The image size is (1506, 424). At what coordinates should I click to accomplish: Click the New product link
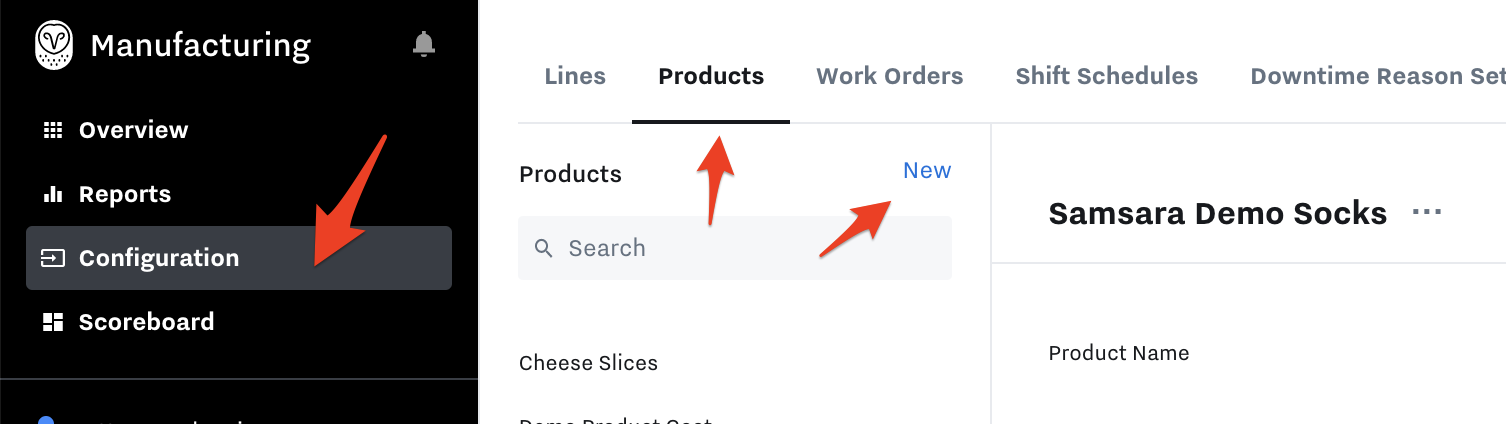click(x=927, y=171)
